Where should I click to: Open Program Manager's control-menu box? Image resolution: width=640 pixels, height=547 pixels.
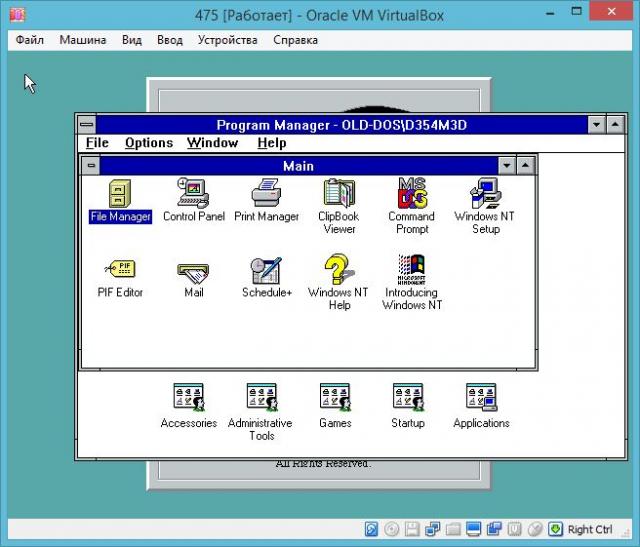coord(87,125)
